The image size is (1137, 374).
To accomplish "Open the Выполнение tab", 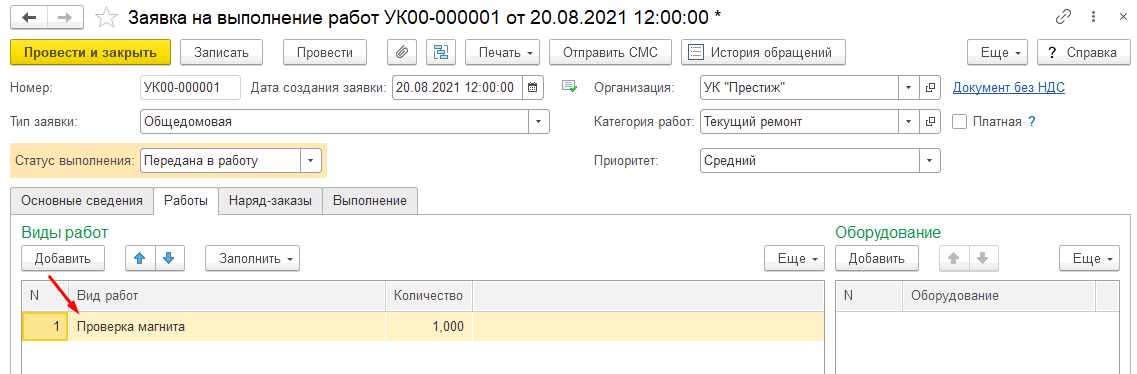I will [x=370, y=201].
